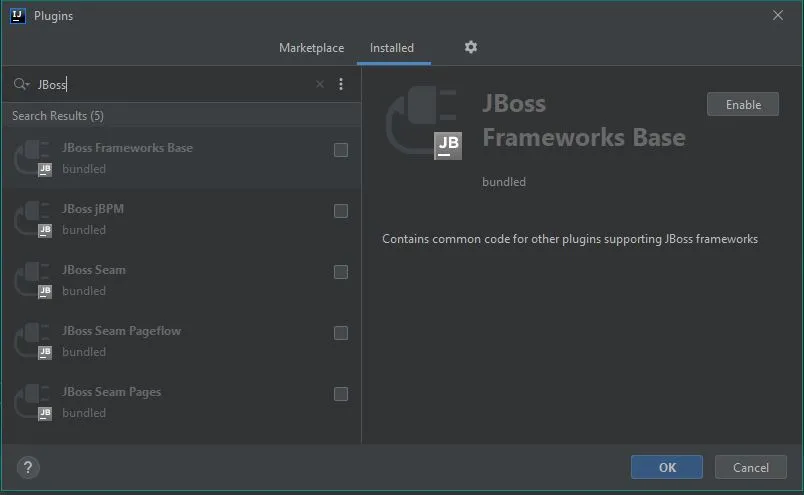Open the search options three-dot menu

click(341, 84)
